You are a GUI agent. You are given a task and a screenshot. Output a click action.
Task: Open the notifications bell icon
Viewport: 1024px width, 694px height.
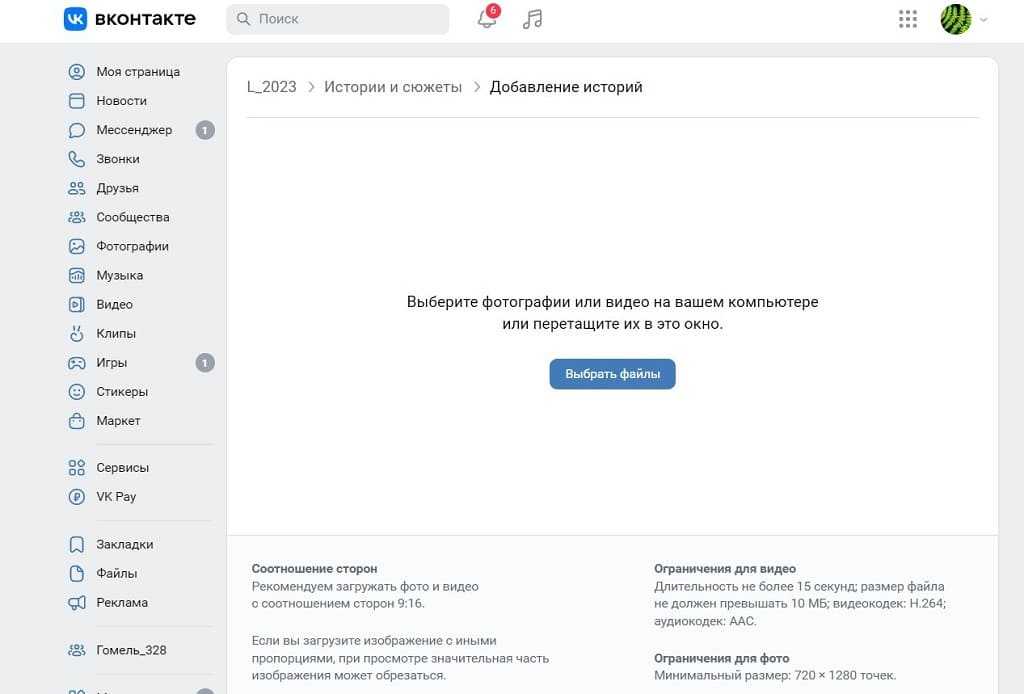(x=487, y=19)
